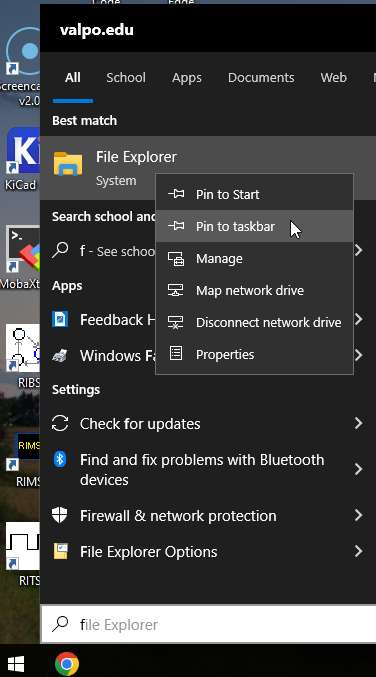
Task: Click the valpo.edu header text
Action: click(x=97, y=30)
